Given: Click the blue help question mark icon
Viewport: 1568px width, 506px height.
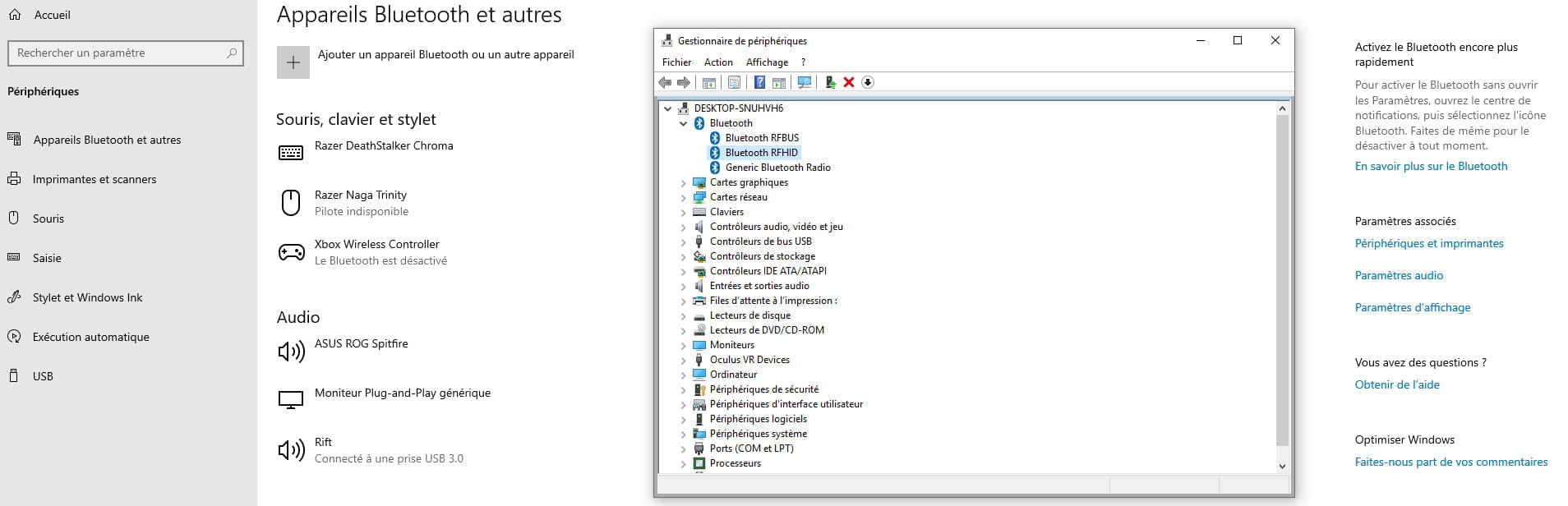Looking at the screenshot, I should [759, 82].
